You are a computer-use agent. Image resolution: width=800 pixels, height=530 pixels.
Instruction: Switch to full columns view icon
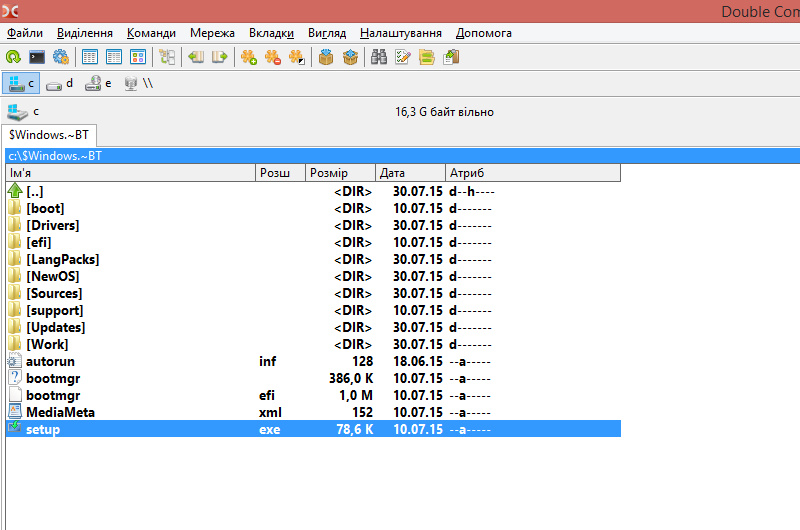tap(114, 57)
